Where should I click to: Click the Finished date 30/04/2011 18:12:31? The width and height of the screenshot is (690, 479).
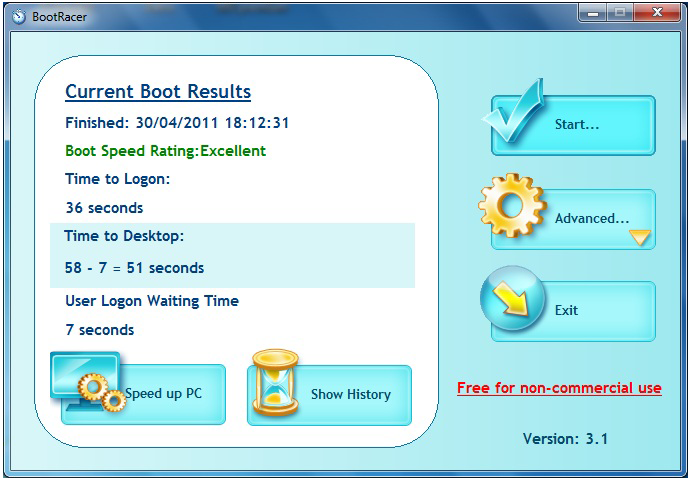[177, 123]
